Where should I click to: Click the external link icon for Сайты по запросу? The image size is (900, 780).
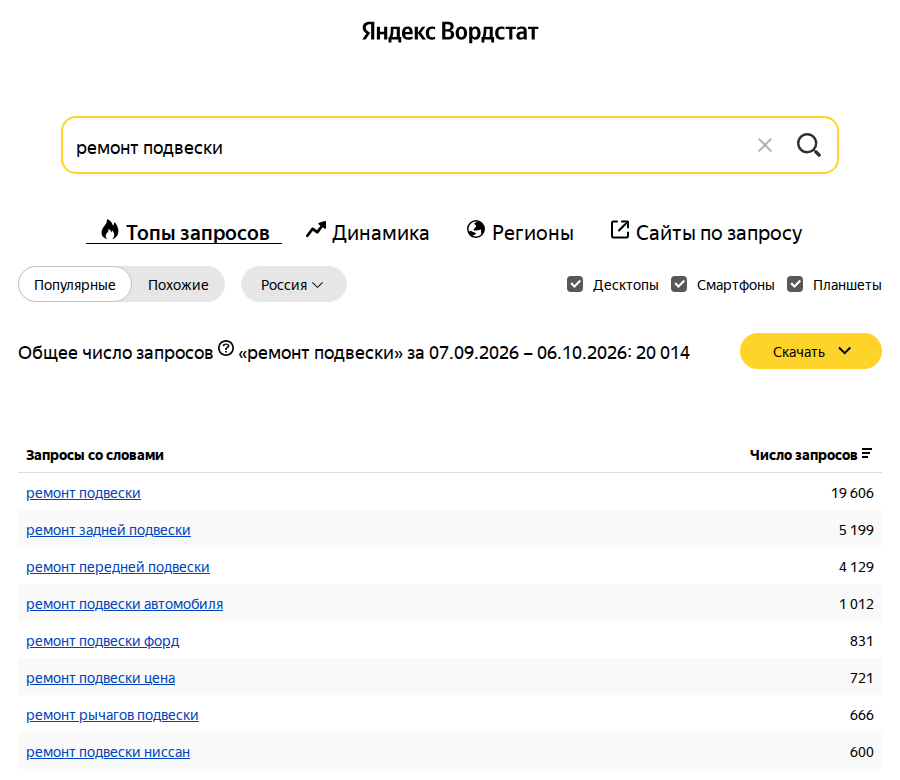[620, 230]
